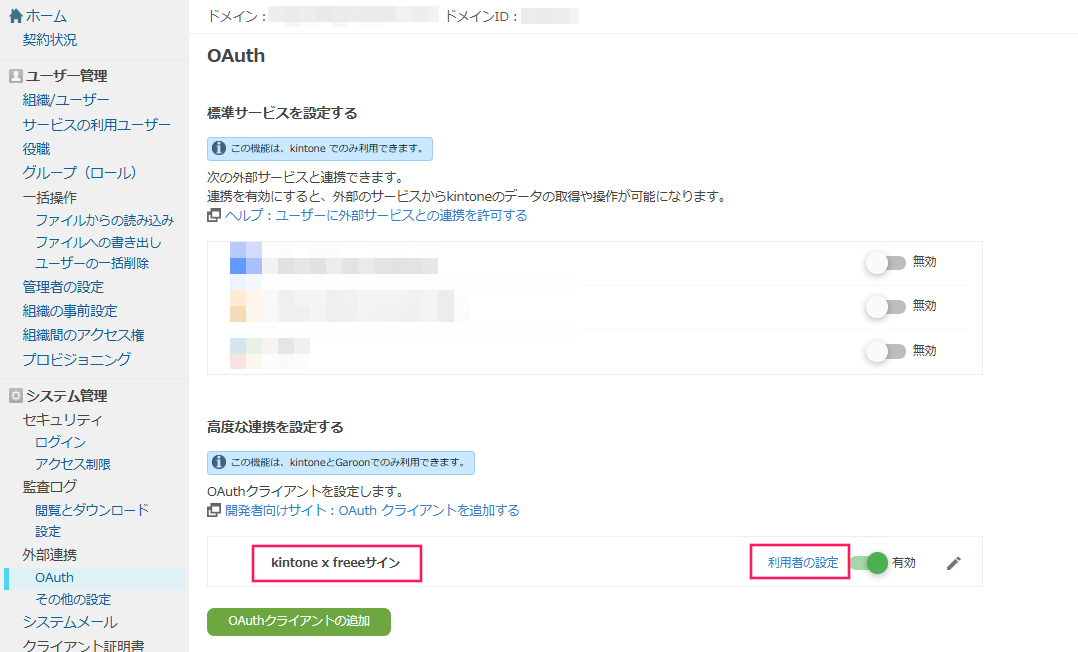Click the 高度な連携を設定する heading
The height and width of the screenshot is (652, 1078).
[275, 427]
